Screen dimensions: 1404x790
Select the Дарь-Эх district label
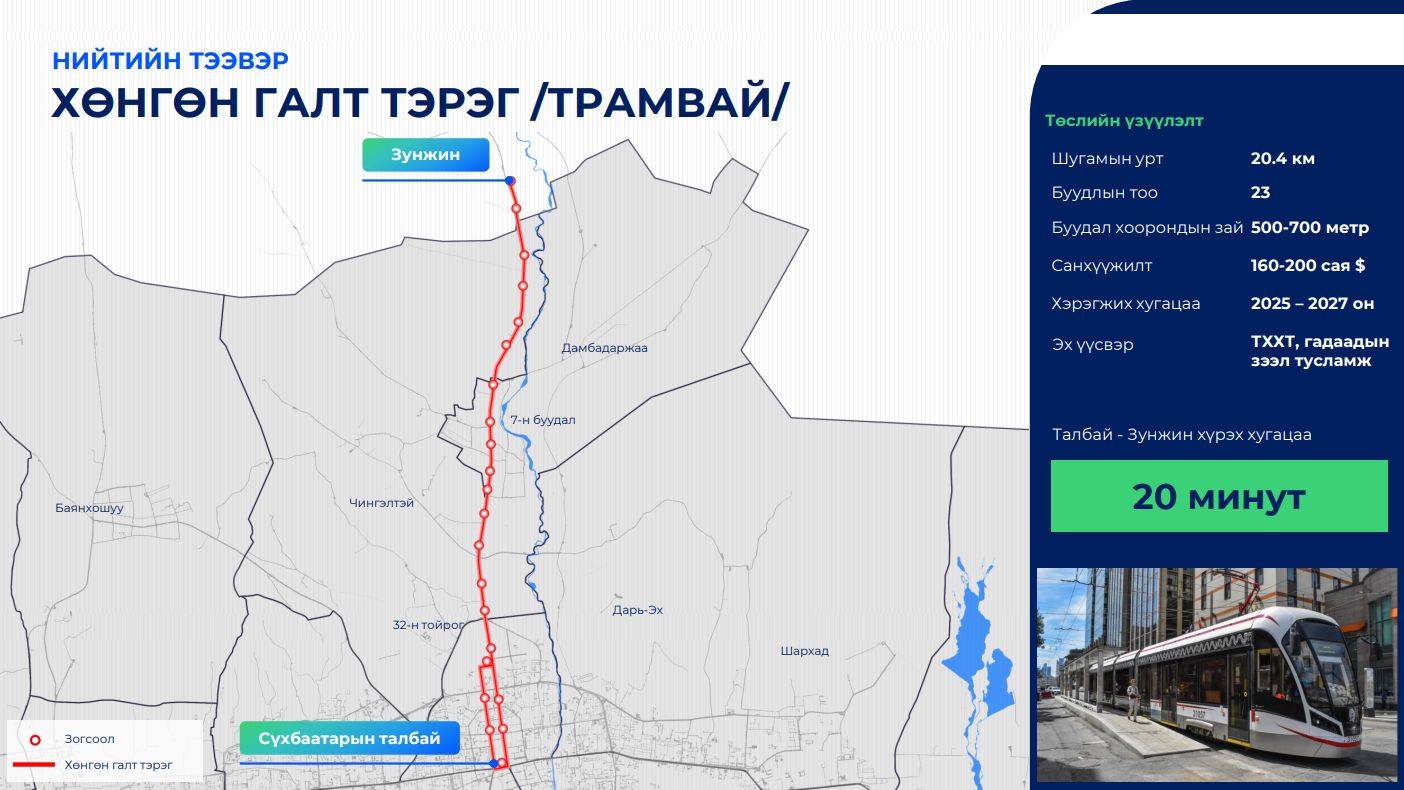(x=640, y=609)
